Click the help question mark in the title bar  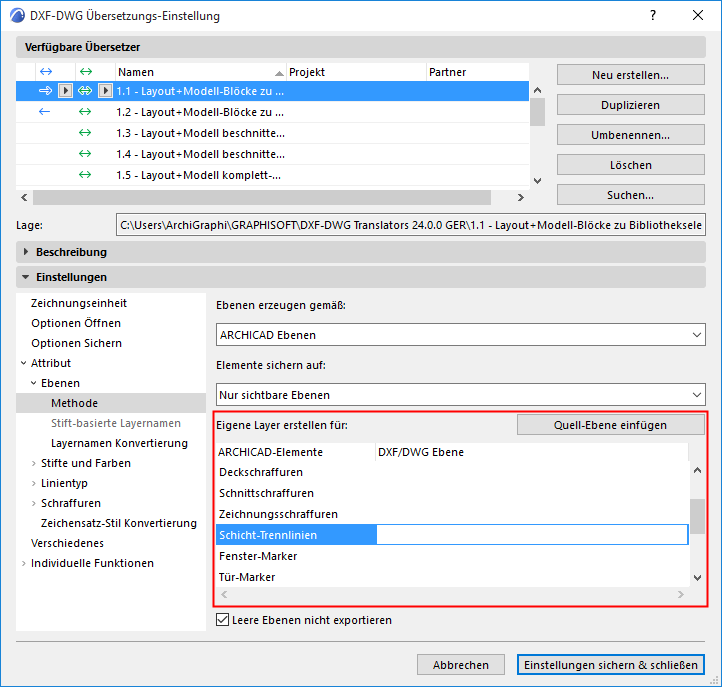[x=653, y=15]
